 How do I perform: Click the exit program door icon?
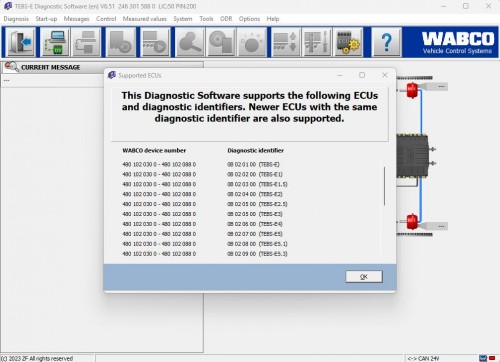(x=21, y=42)
